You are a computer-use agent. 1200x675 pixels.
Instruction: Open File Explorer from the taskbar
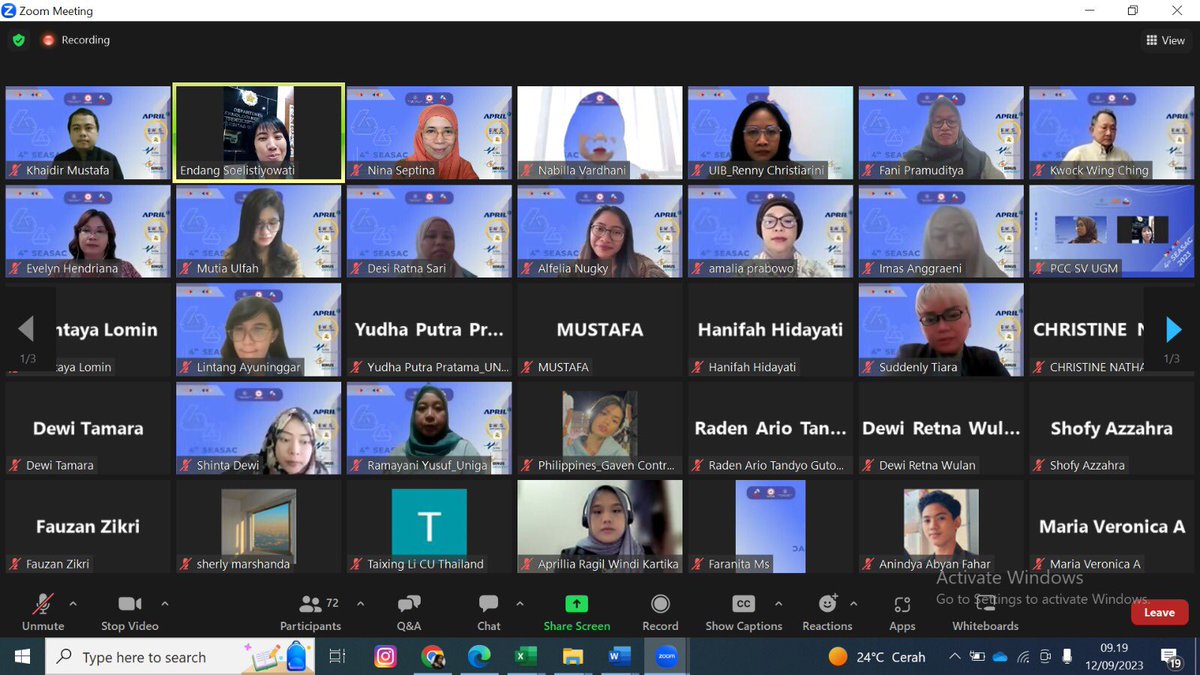(572, 657)
